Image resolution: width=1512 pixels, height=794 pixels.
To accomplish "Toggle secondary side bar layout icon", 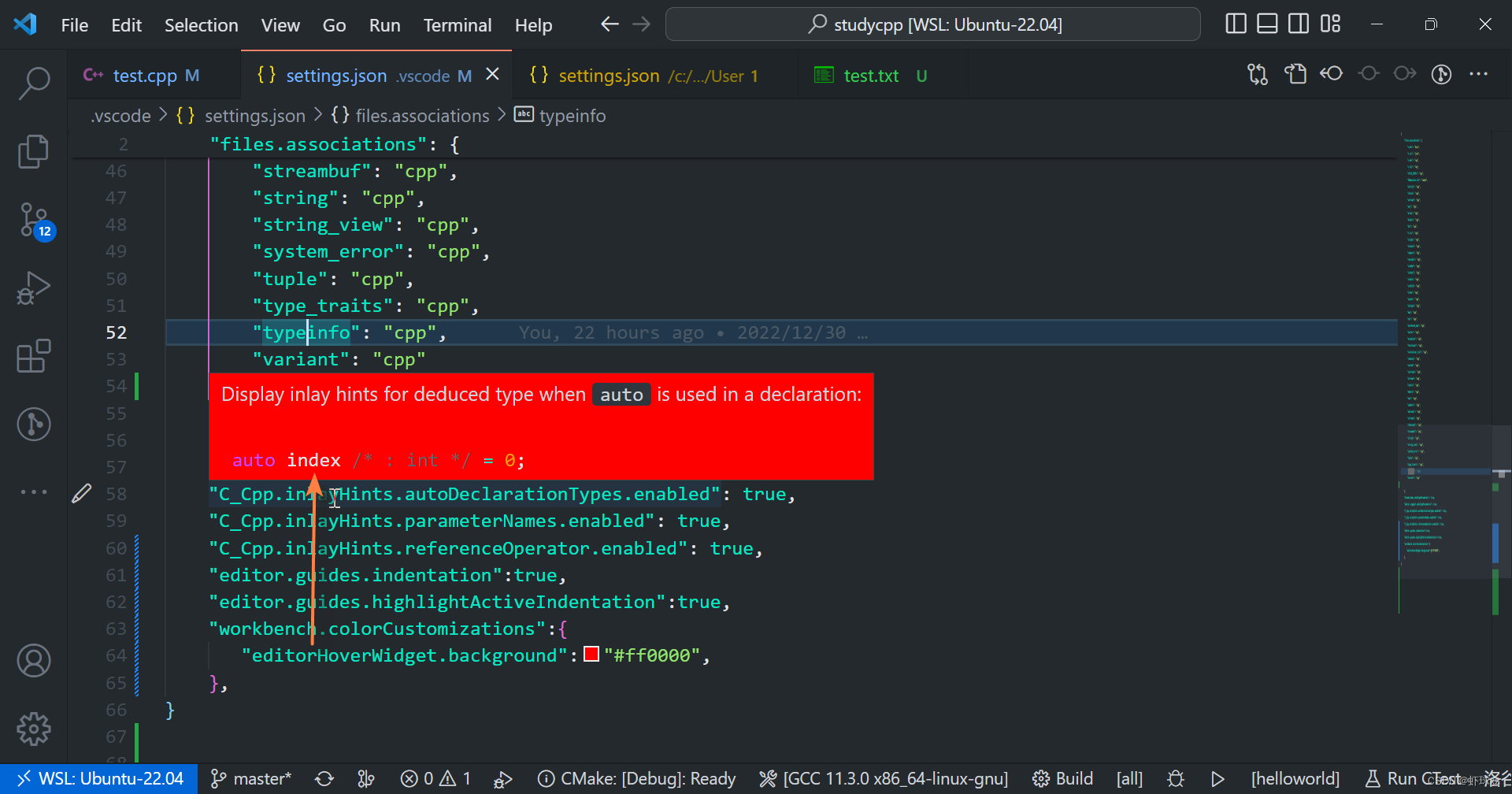I will coord(1299,24).
